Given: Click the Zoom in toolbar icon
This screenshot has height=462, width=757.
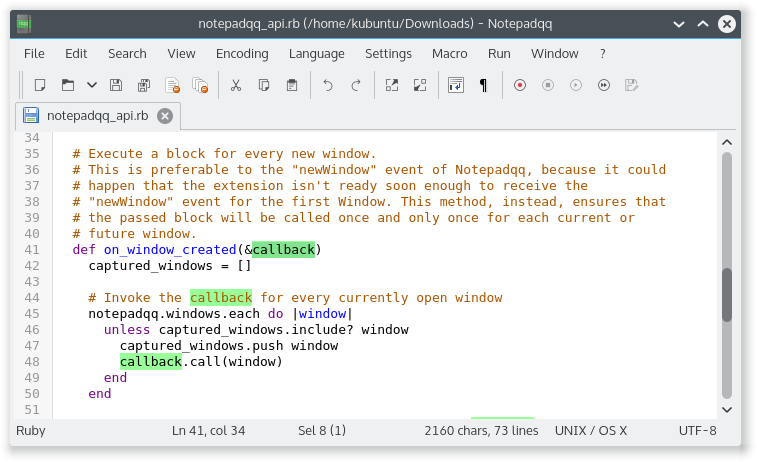Looking at the screenshot, I should click(392, 86).
